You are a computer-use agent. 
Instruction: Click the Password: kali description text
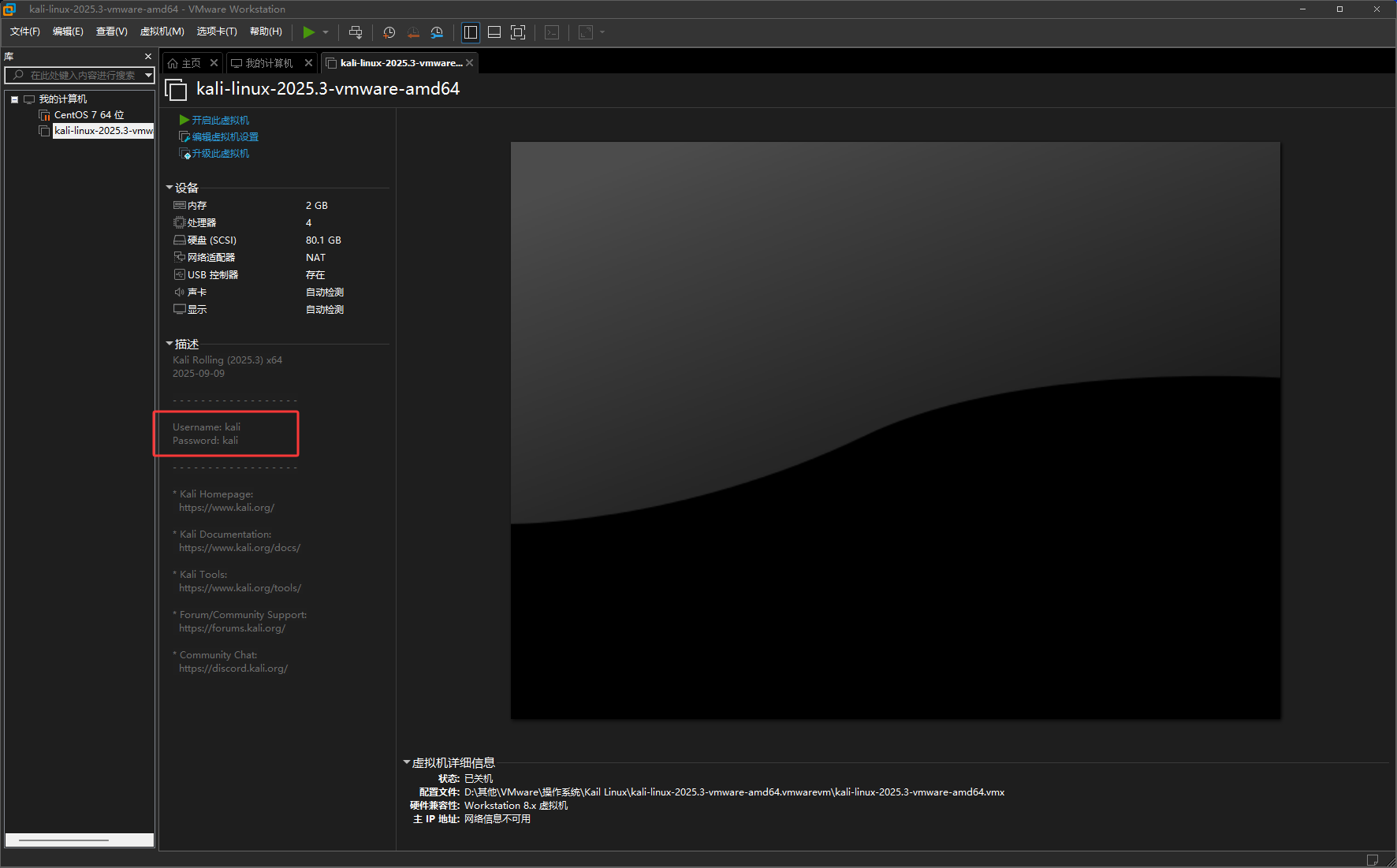tap(205, 441)
